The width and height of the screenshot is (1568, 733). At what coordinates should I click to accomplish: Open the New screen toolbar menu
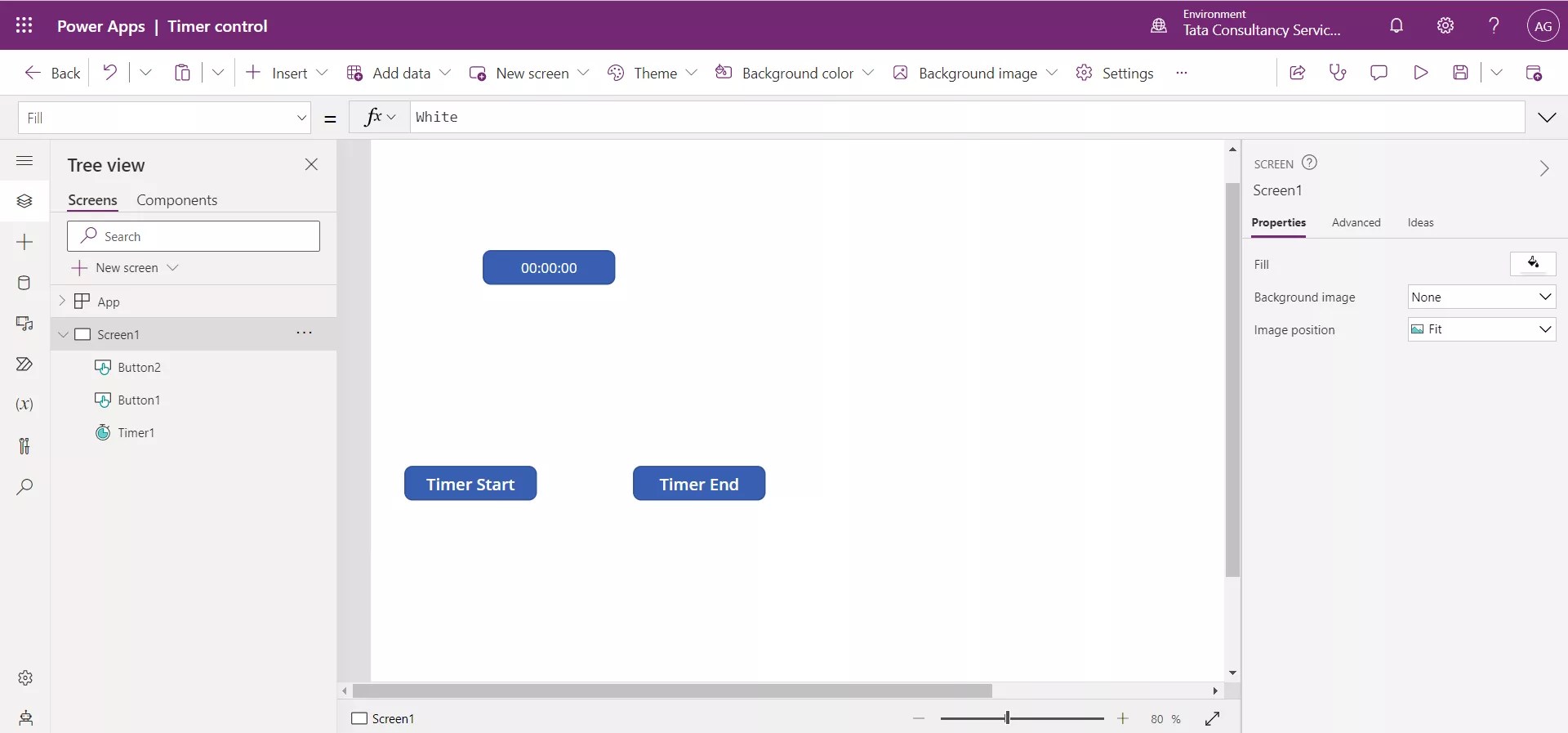pos(529,73)
